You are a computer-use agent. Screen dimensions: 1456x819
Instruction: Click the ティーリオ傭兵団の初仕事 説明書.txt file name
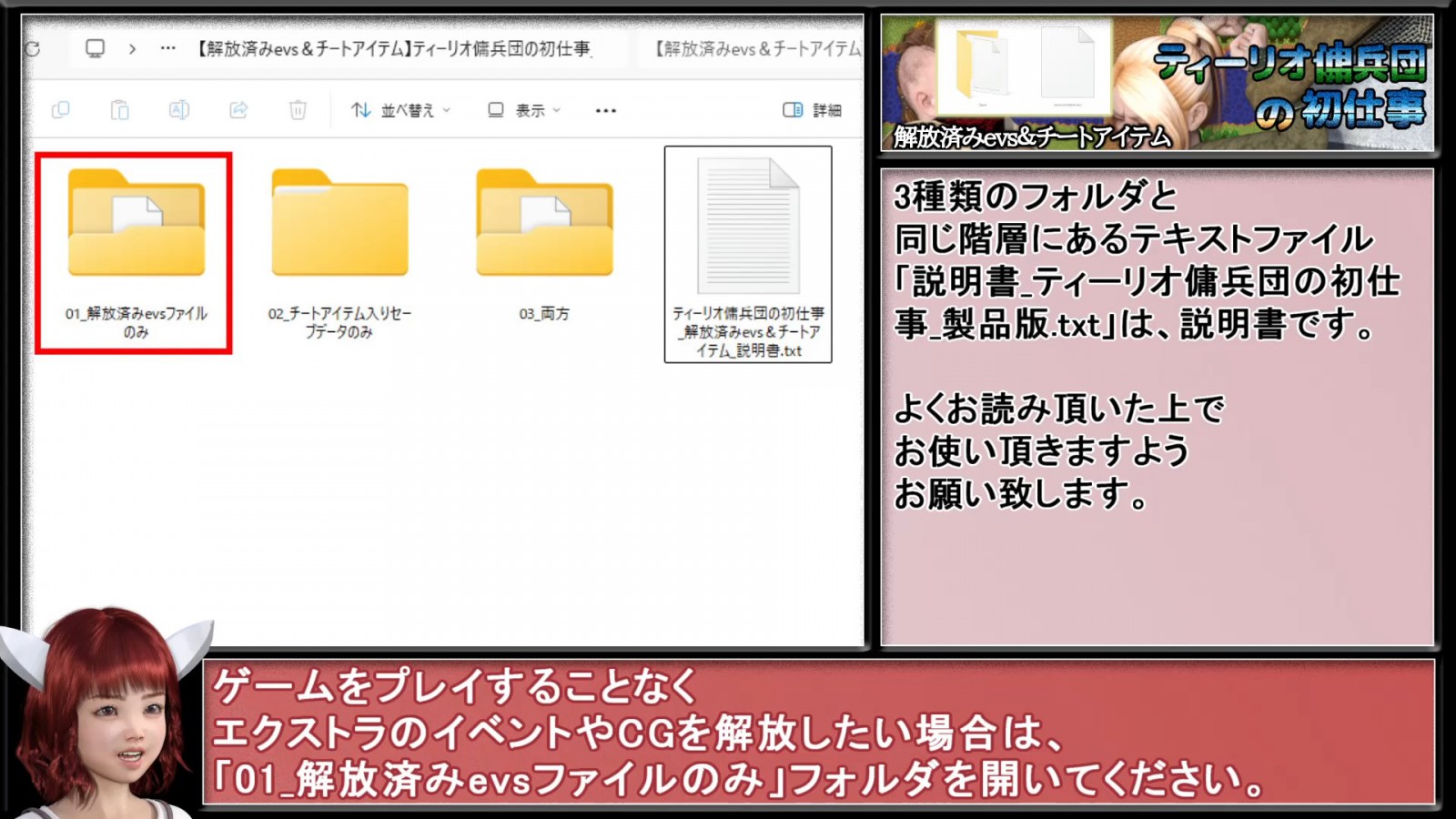[748, 331]
